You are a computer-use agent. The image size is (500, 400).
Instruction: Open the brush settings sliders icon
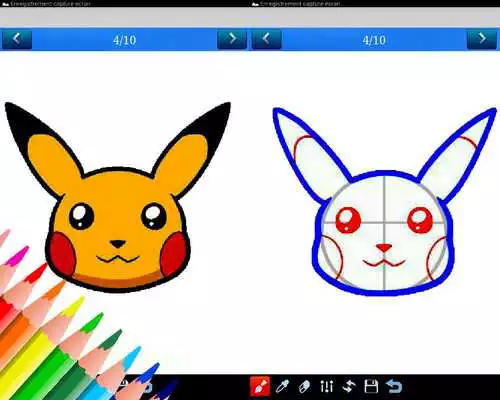pos(327,387)
